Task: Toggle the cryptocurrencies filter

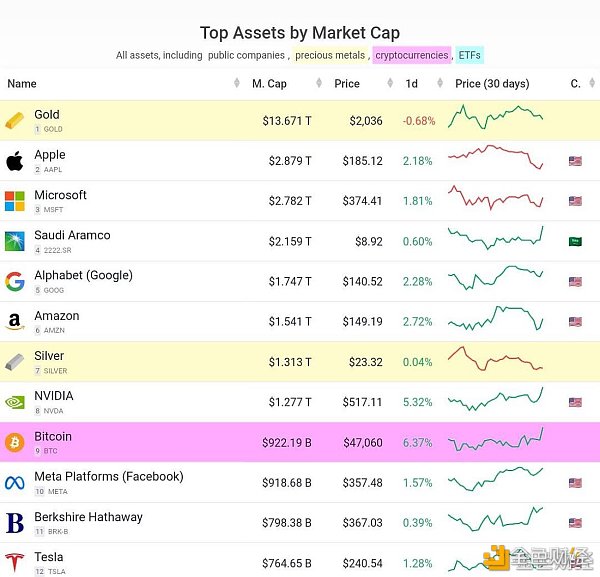Action: 411,56
